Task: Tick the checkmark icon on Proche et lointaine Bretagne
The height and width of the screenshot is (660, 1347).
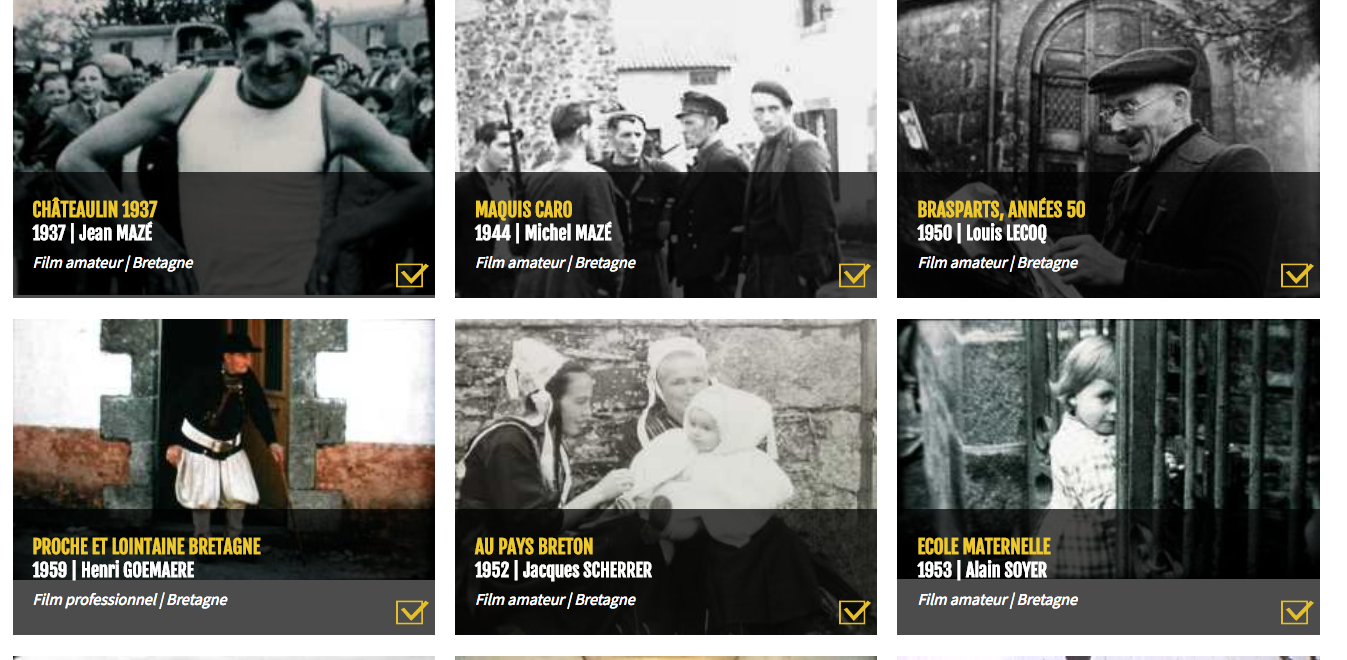Action: (412, 612)
